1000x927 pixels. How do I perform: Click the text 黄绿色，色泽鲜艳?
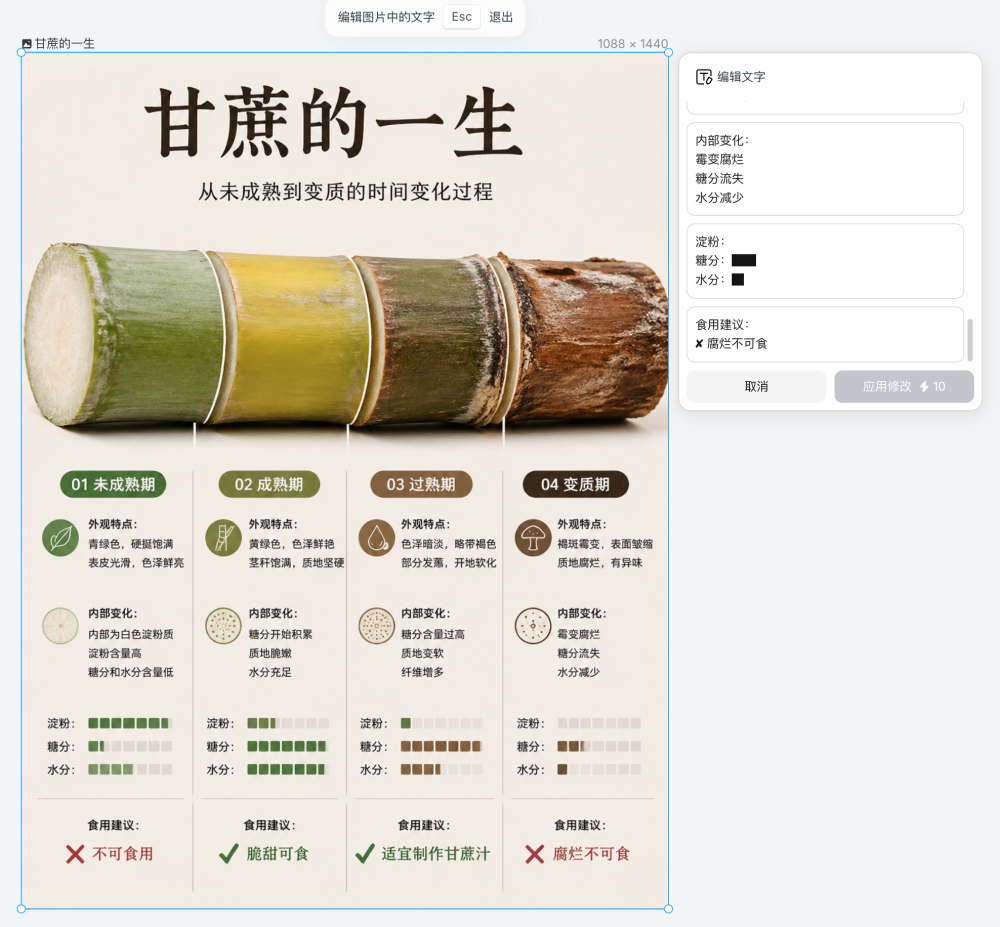291,544
